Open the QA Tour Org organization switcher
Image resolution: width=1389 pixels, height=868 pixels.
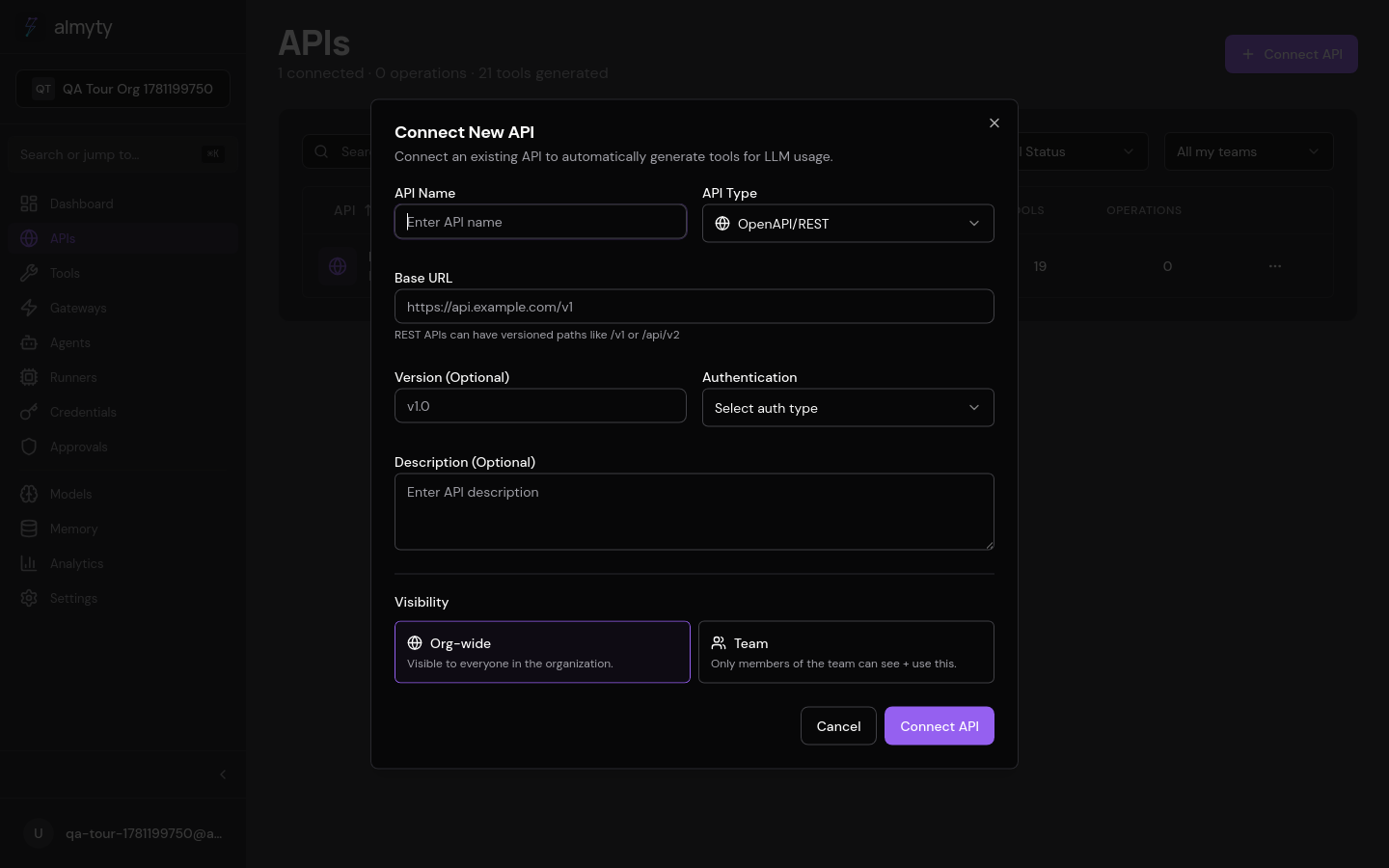point(123,89)
